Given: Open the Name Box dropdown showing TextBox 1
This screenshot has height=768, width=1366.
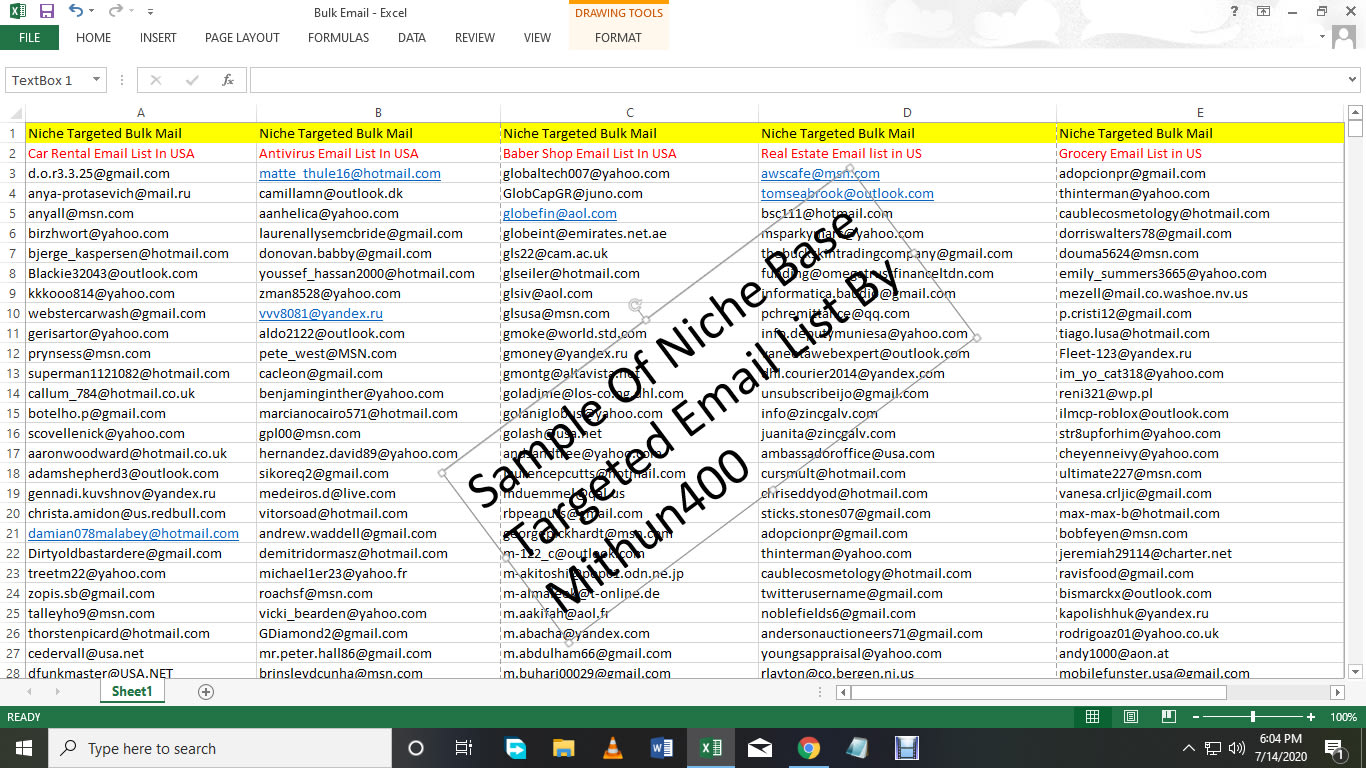Looking at the screenshot, I should pyautogui.click(x=95, y=79).
